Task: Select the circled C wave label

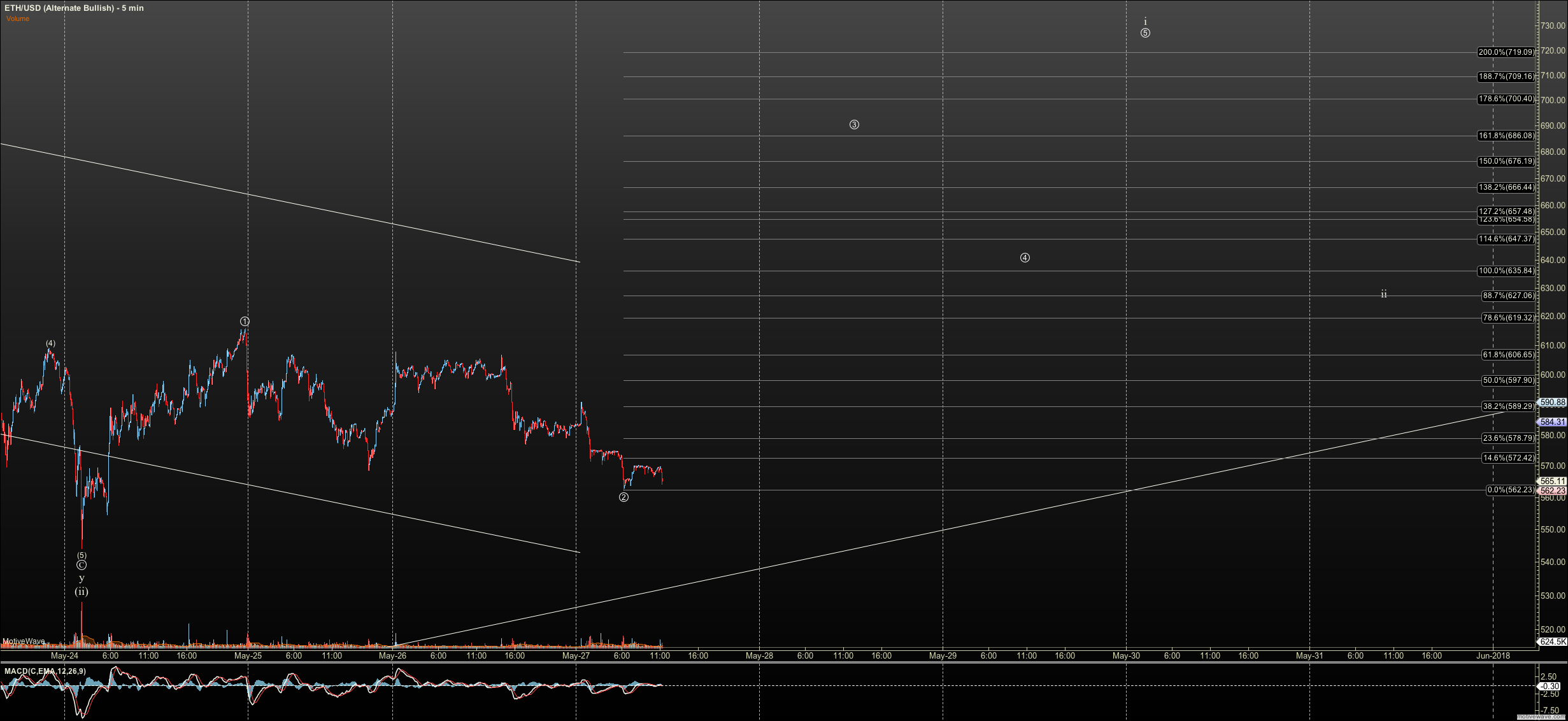Action: point(82,565)
